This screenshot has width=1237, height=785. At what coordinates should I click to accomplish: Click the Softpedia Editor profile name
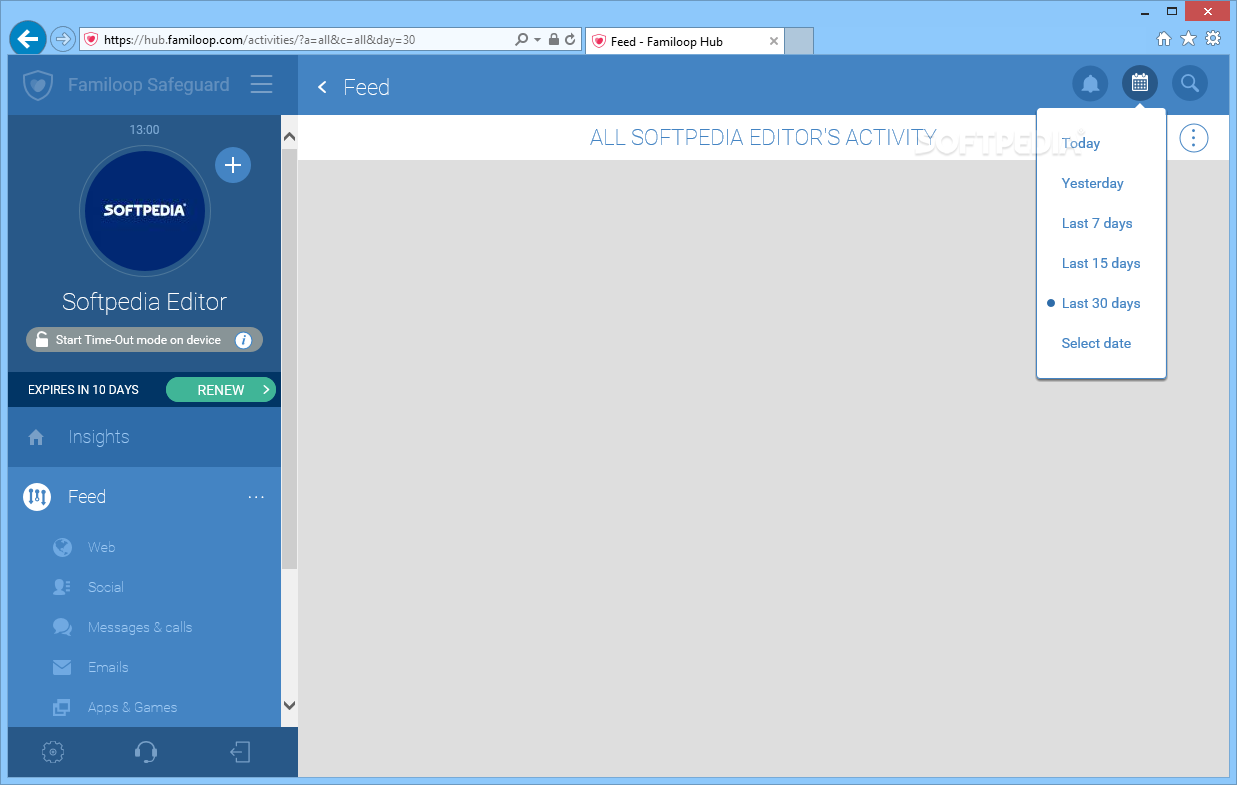144,302
